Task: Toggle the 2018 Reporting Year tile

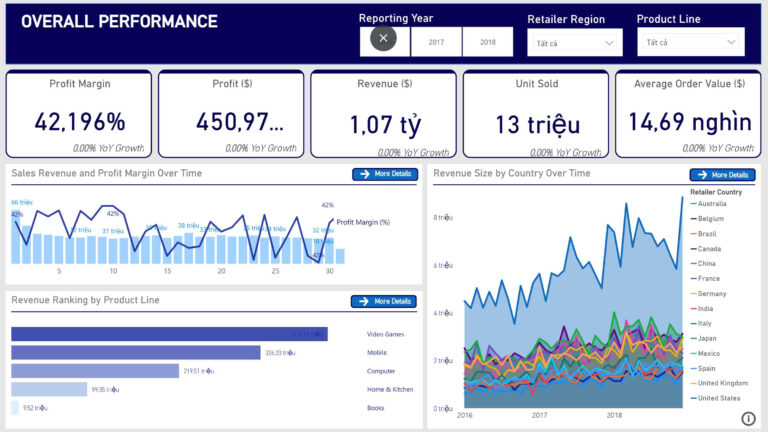Action: [487, 42]
